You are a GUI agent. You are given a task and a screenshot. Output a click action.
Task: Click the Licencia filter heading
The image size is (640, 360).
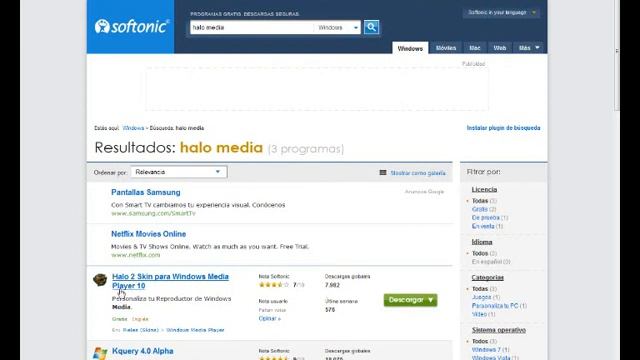(484, 189)
